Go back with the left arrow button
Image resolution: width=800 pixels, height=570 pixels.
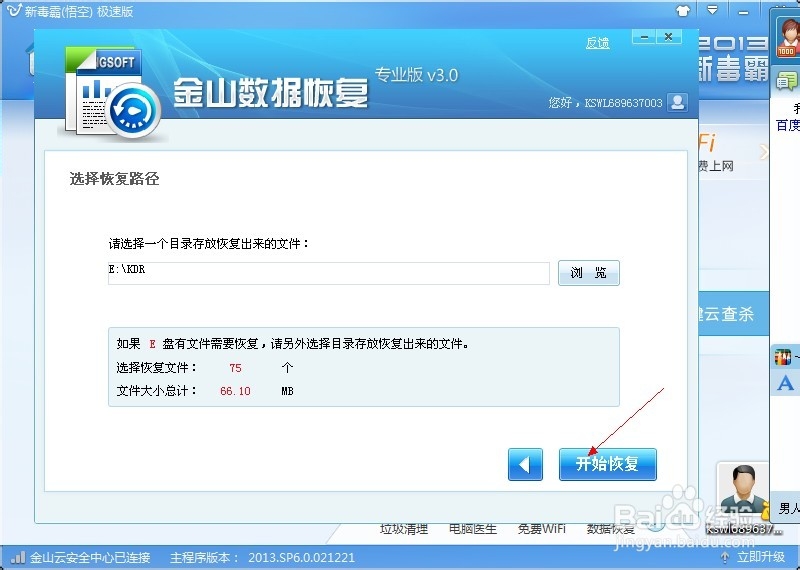pos(525,464)
